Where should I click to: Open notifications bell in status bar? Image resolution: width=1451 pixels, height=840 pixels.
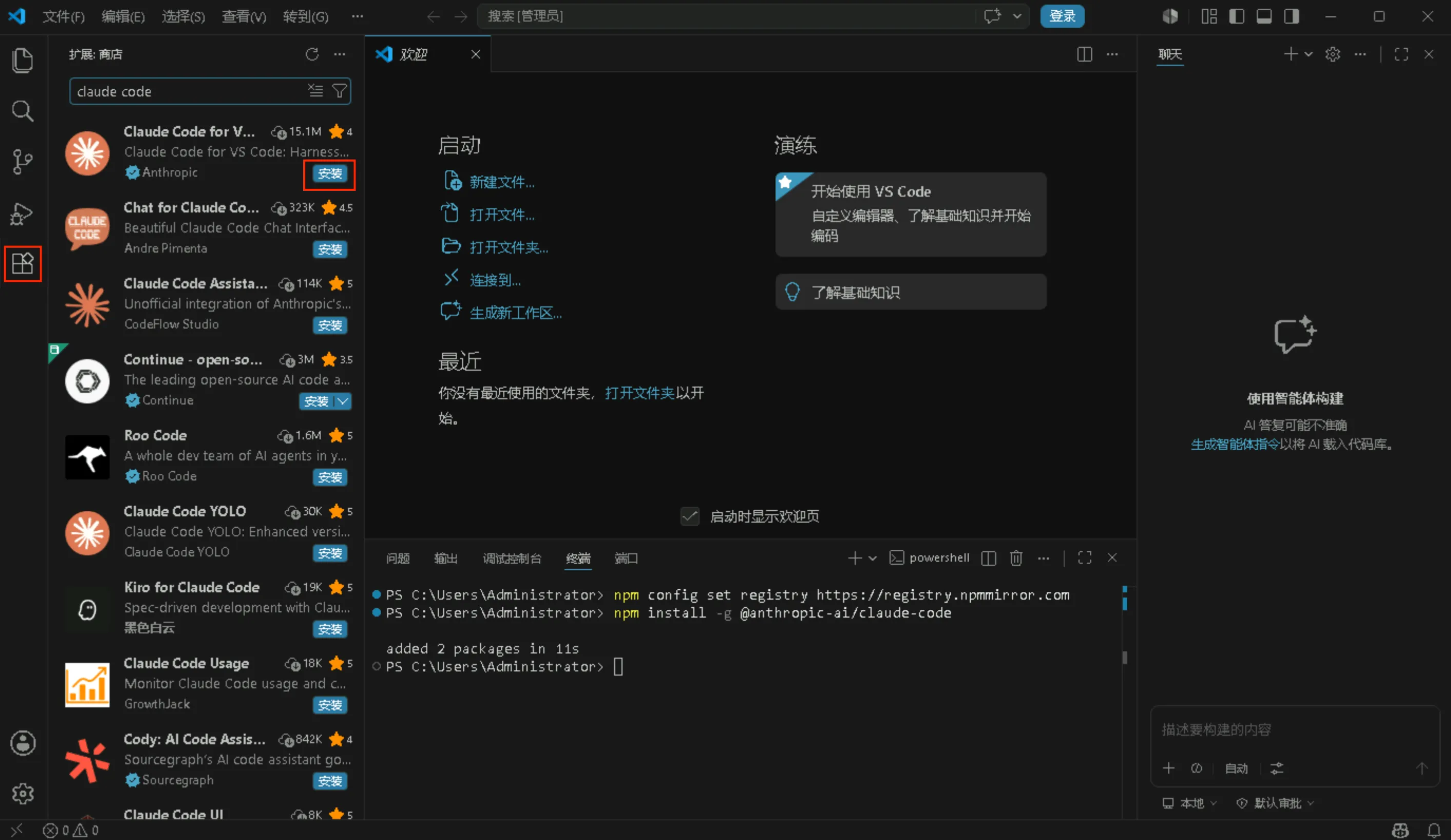tap(1434, 830)
